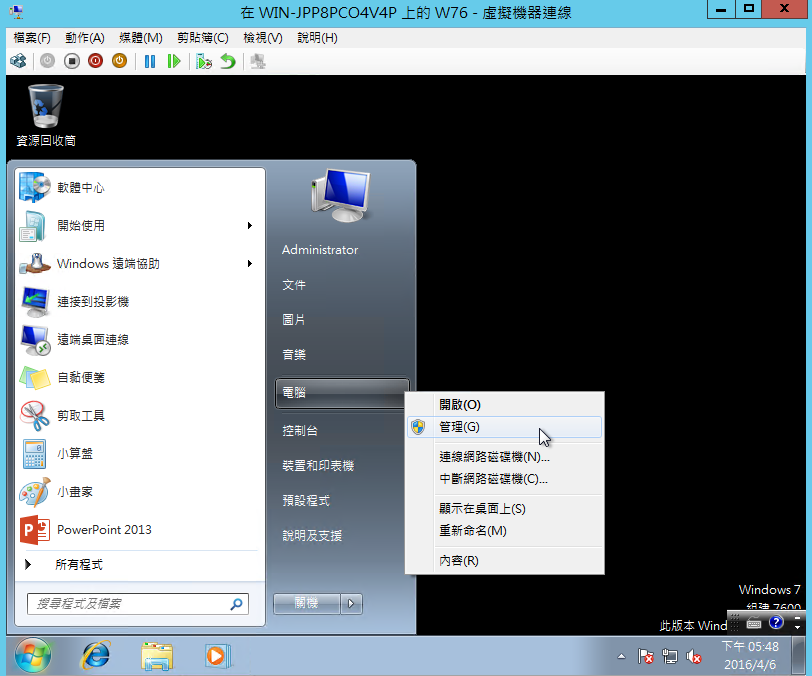This screenshot has width=812, height=676.
Task: Open 小畫家 Paint program
Action: click(140, 492)
